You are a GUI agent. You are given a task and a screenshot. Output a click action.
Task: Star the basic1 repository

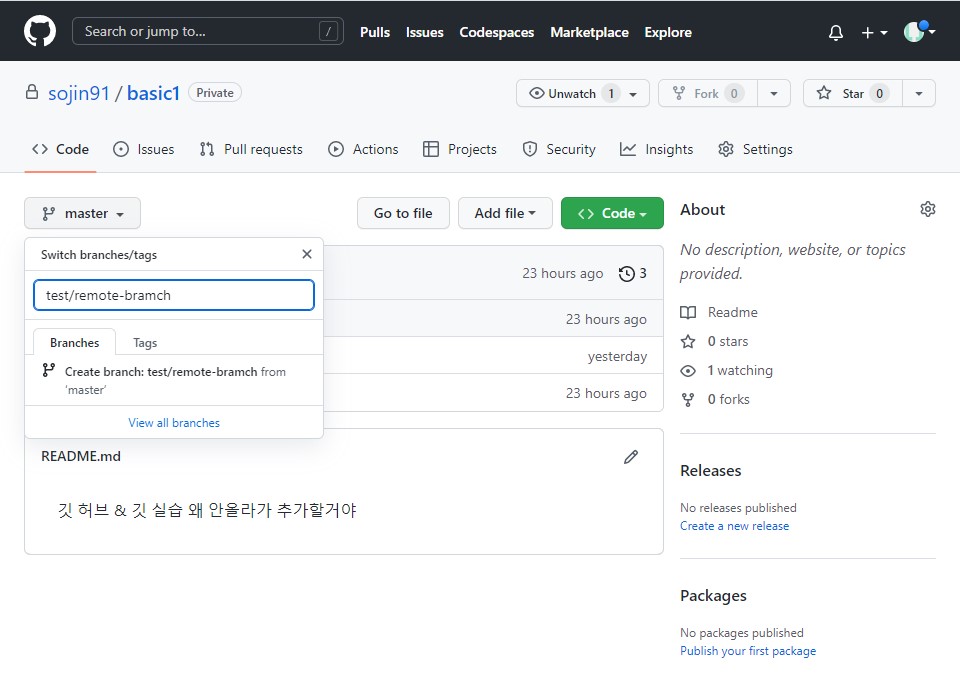tap(852, 94)
